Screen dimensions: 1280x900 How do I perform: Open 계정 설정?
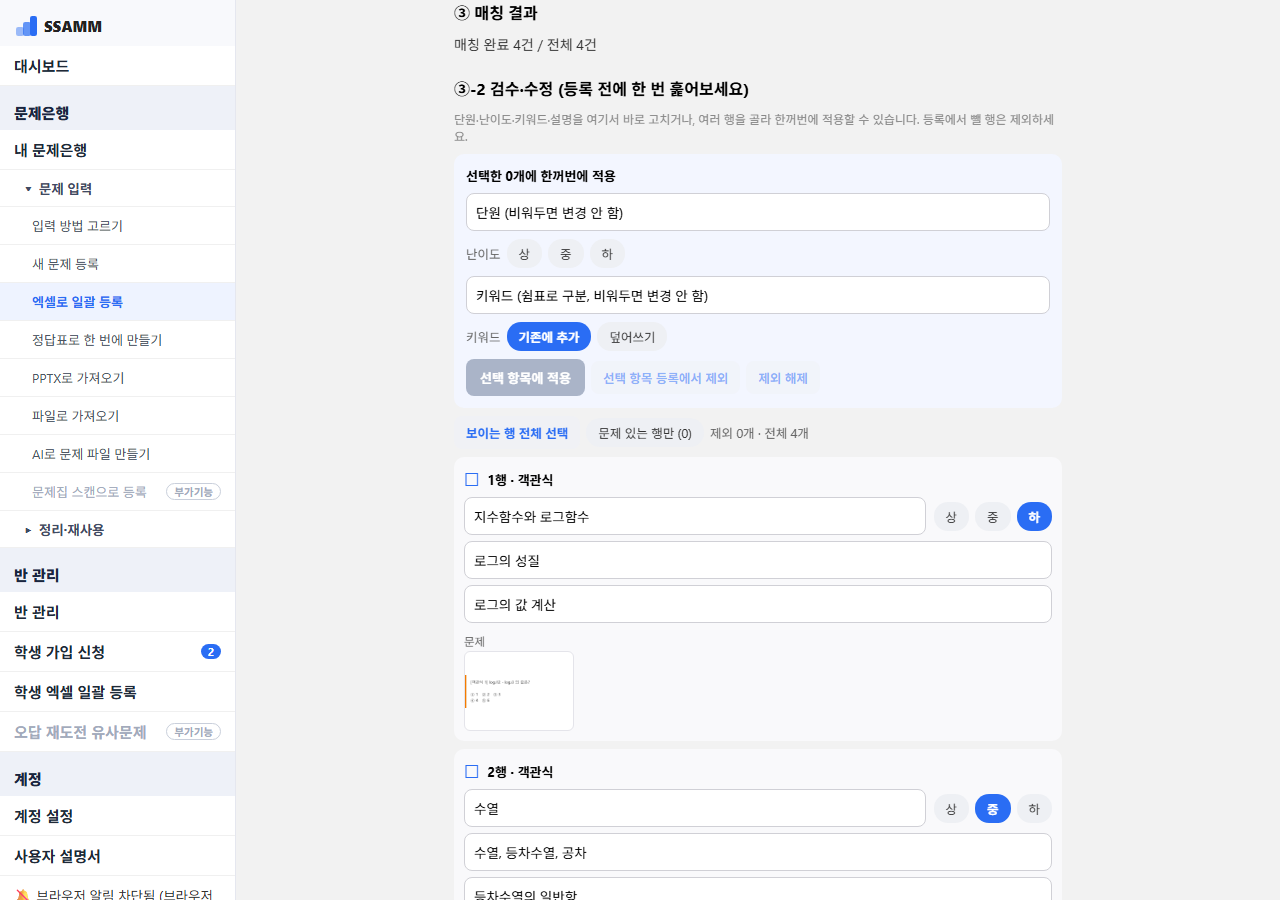click(117, 816)
